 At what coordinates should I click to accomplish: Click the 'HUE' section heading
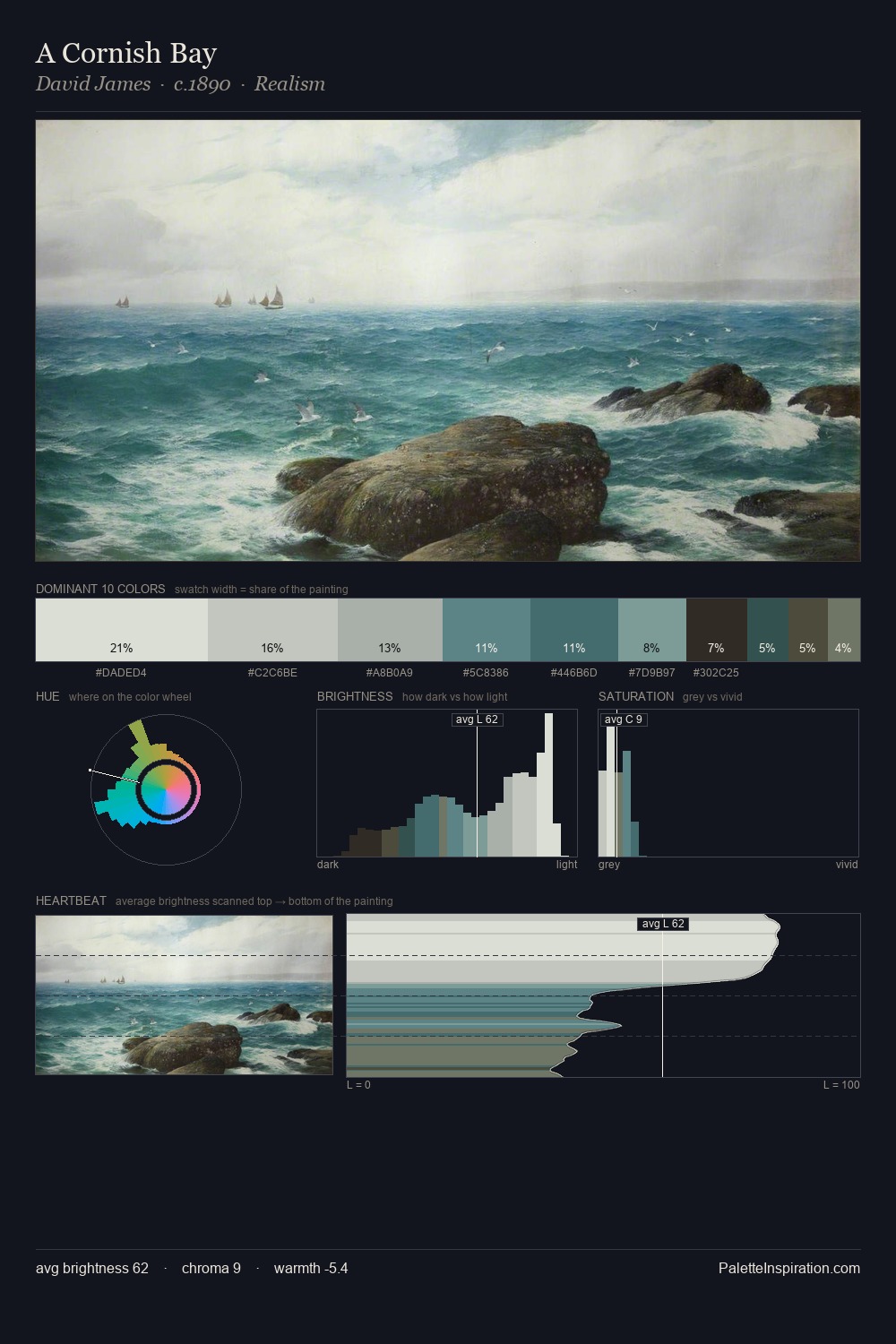point(47,696)
